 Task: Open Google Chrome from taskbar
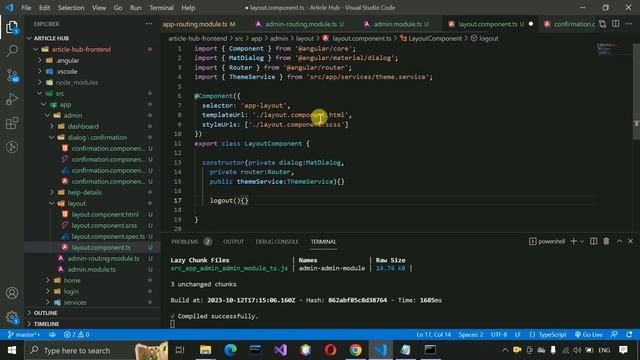tap(356, 350)
